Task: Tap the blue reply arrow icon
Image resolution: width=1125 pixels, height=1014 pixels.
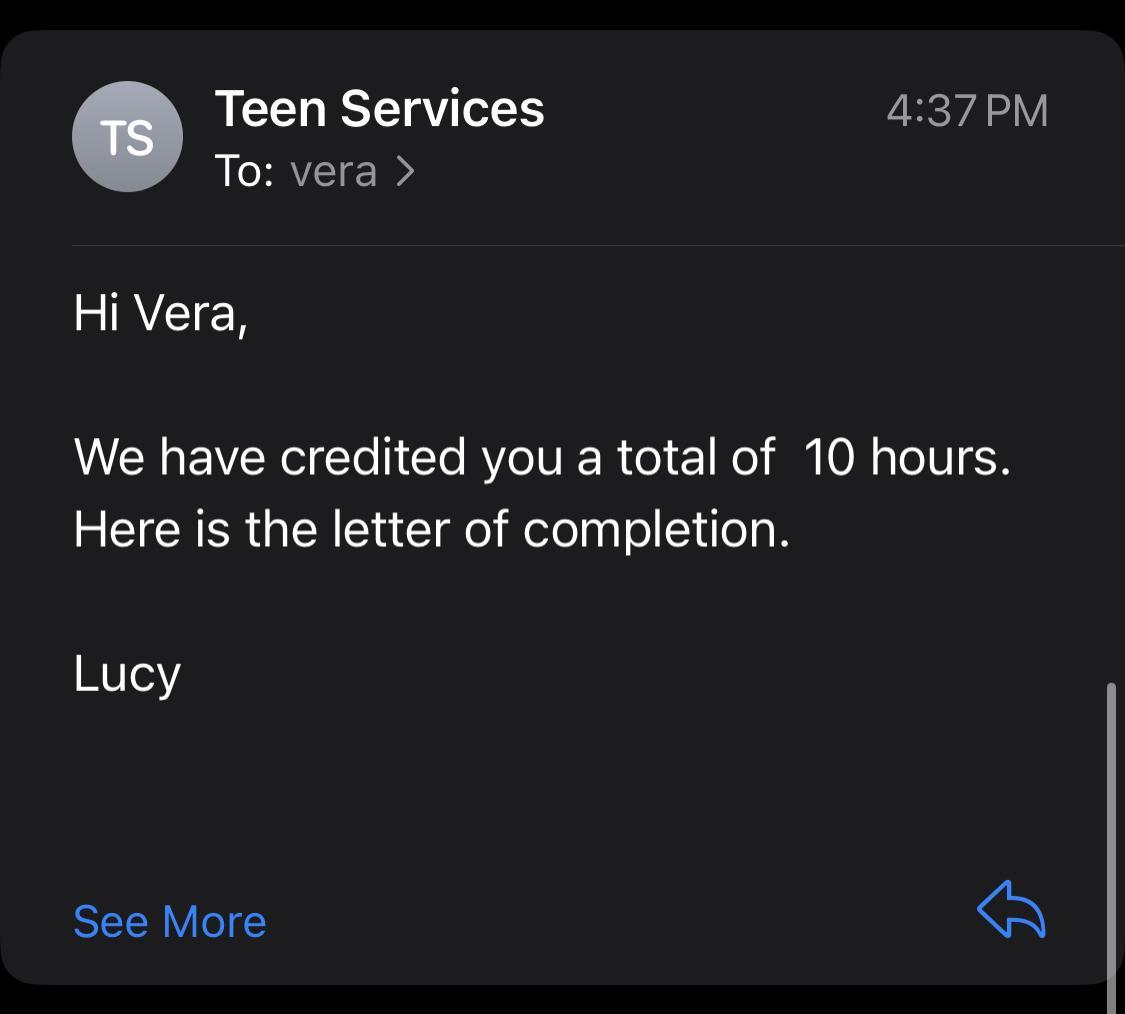Action: tap(1010, 910)
